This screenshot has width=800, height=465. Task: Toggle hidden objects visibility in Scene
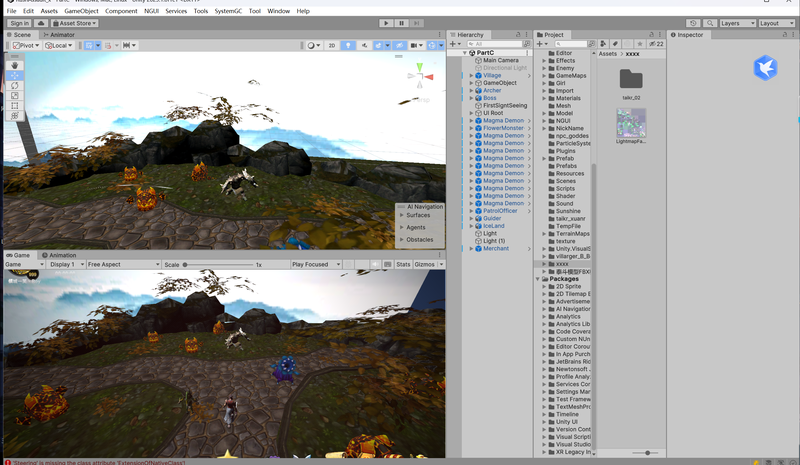[399, 45]
